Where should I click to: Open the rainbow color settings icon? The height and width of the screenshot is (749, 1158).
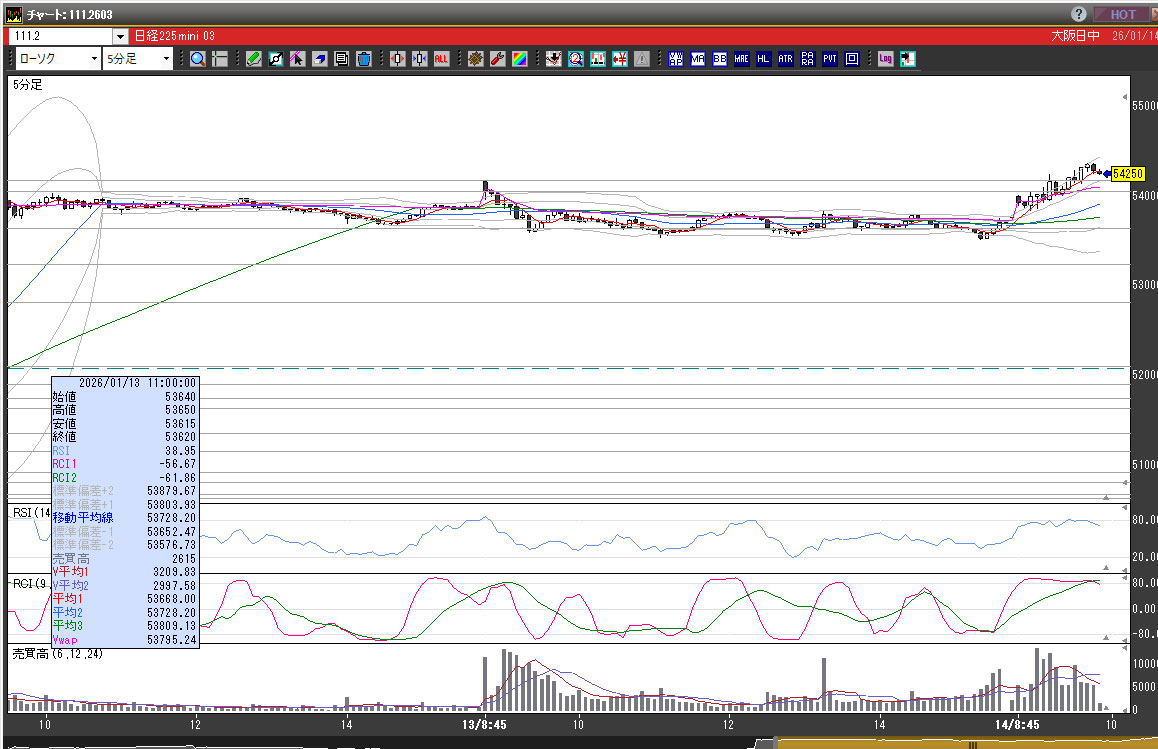point(519,59)
